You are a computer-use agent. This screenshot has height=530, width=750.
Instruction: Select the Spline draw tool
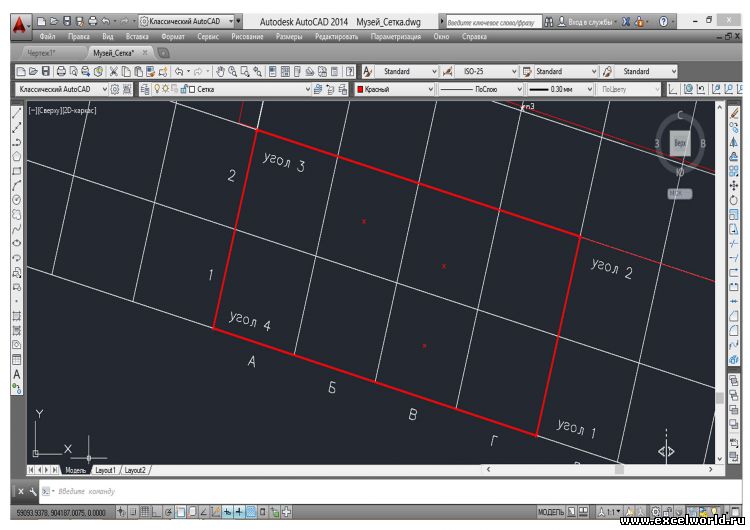(x=17, y=229)
